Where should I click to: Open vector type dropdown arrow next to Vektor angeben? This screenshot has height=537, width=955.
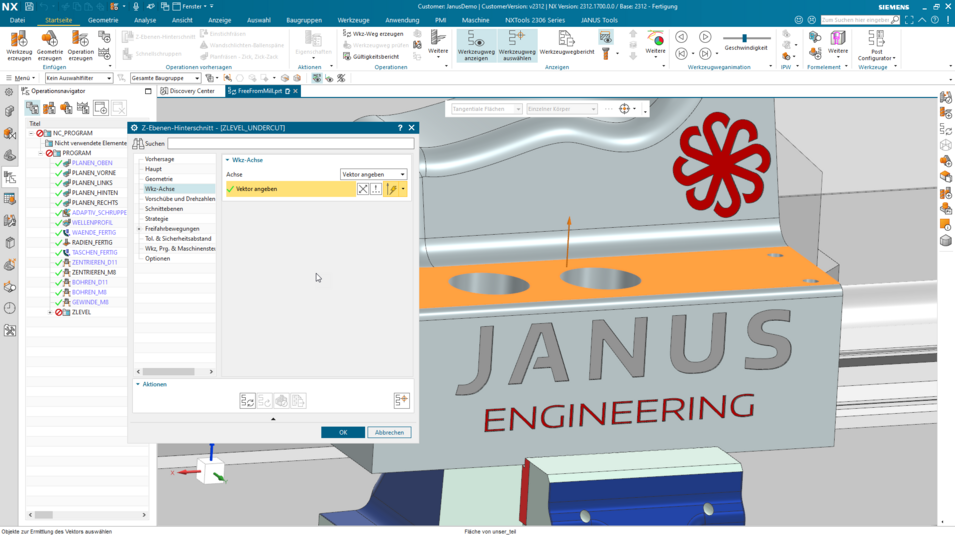[x=403, y=189]
